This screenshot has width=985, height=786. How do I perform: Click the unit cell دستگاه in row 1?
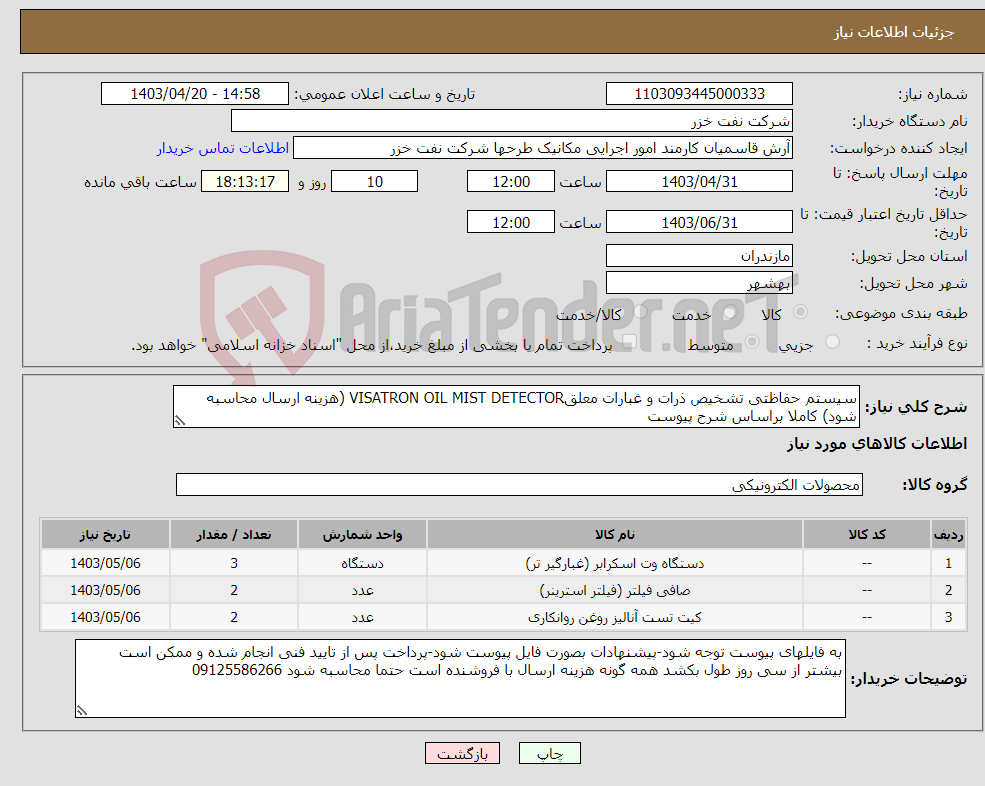[x=362, y=564]
